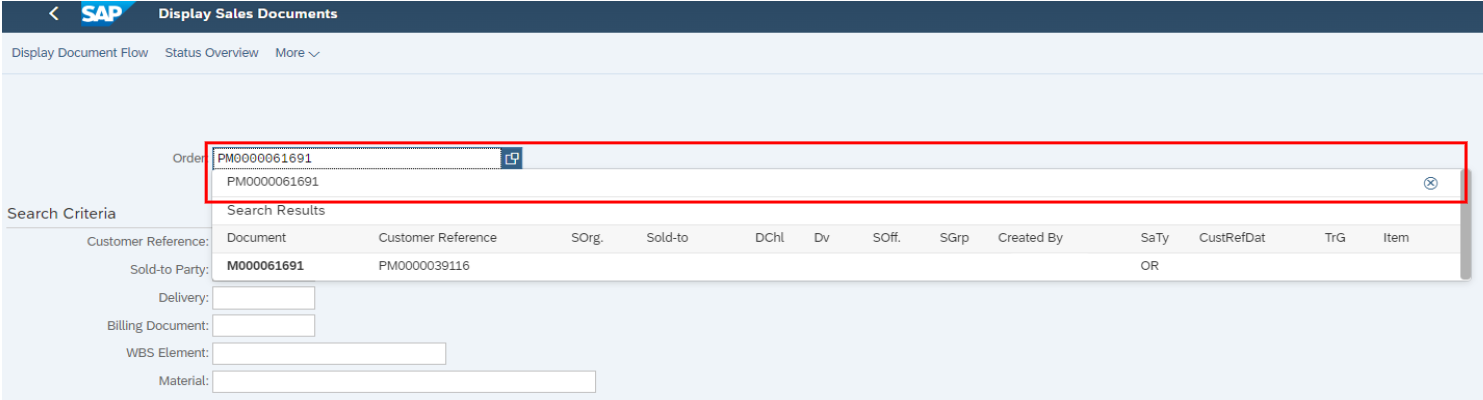This screenshot has height=400, width=1483.
Task: Click the back arrow icon
Action: coord(54,14)
